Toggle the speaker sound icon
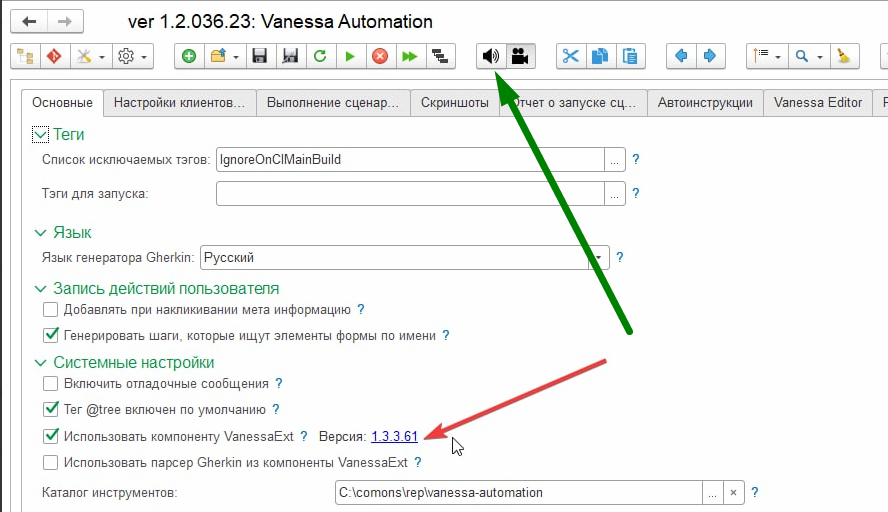The width and height of the screenshot is (888, 512). coord(490,56)
